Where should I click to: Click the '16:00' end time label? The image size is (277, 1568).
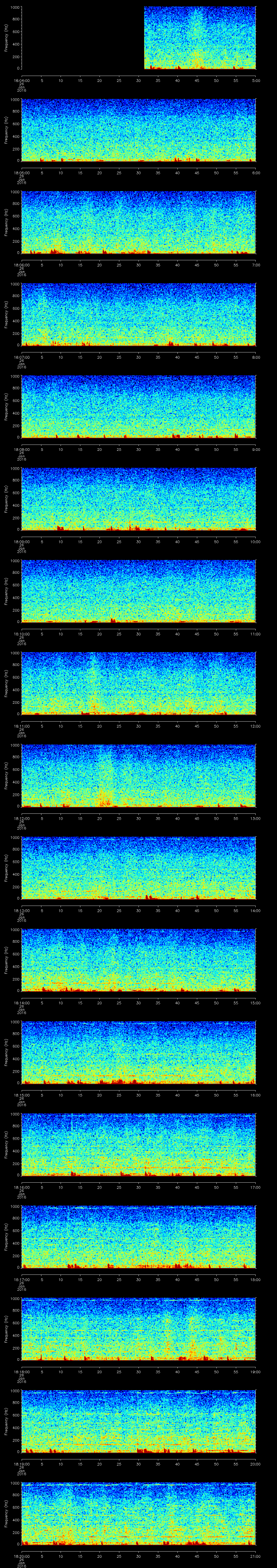tap(256, 1095)
